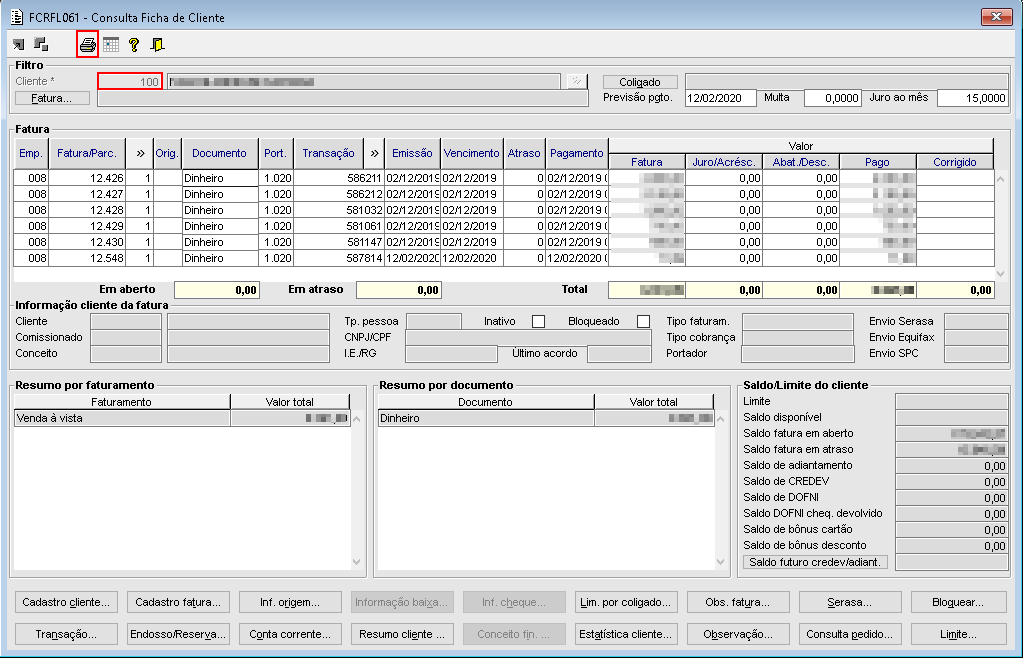1023x658 pixels.
Task: Click the yellow question mark help icon
Action: click(134, 44)
